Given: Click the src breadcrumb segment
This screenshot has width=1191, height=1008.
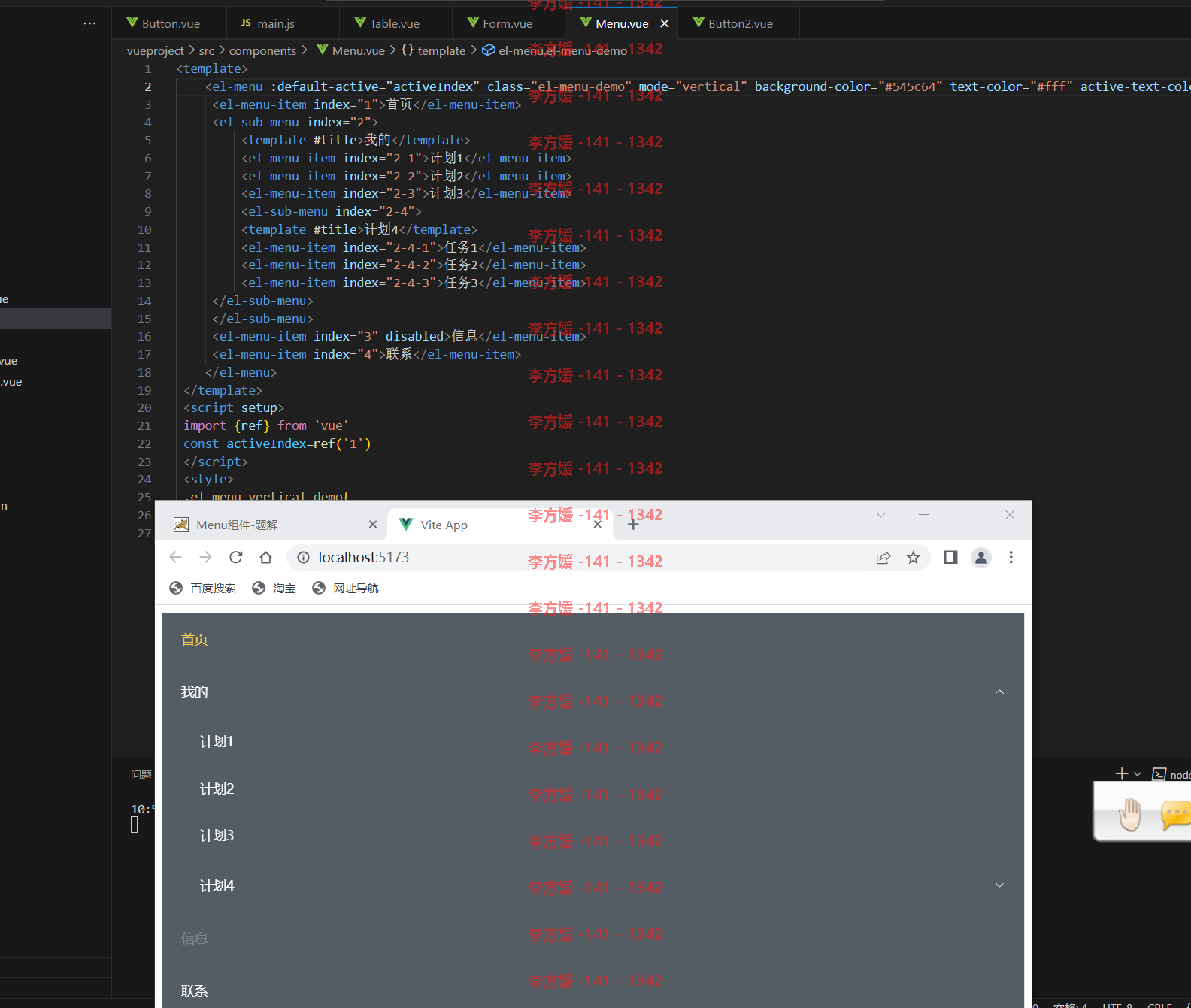Looking at the screenshot, I should (x=207, y=50).
